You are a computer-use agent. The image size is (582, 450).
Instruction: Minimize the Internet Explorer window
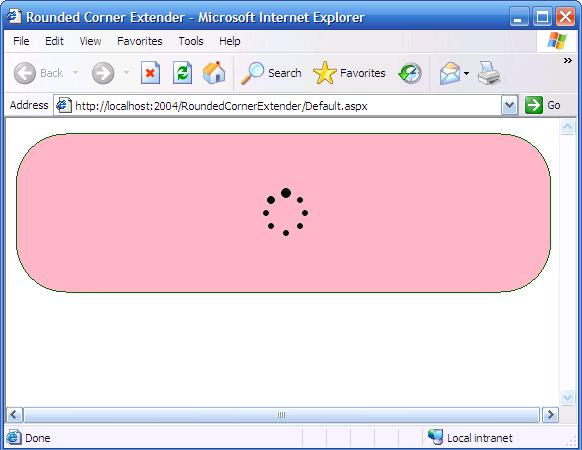[519, 17]
